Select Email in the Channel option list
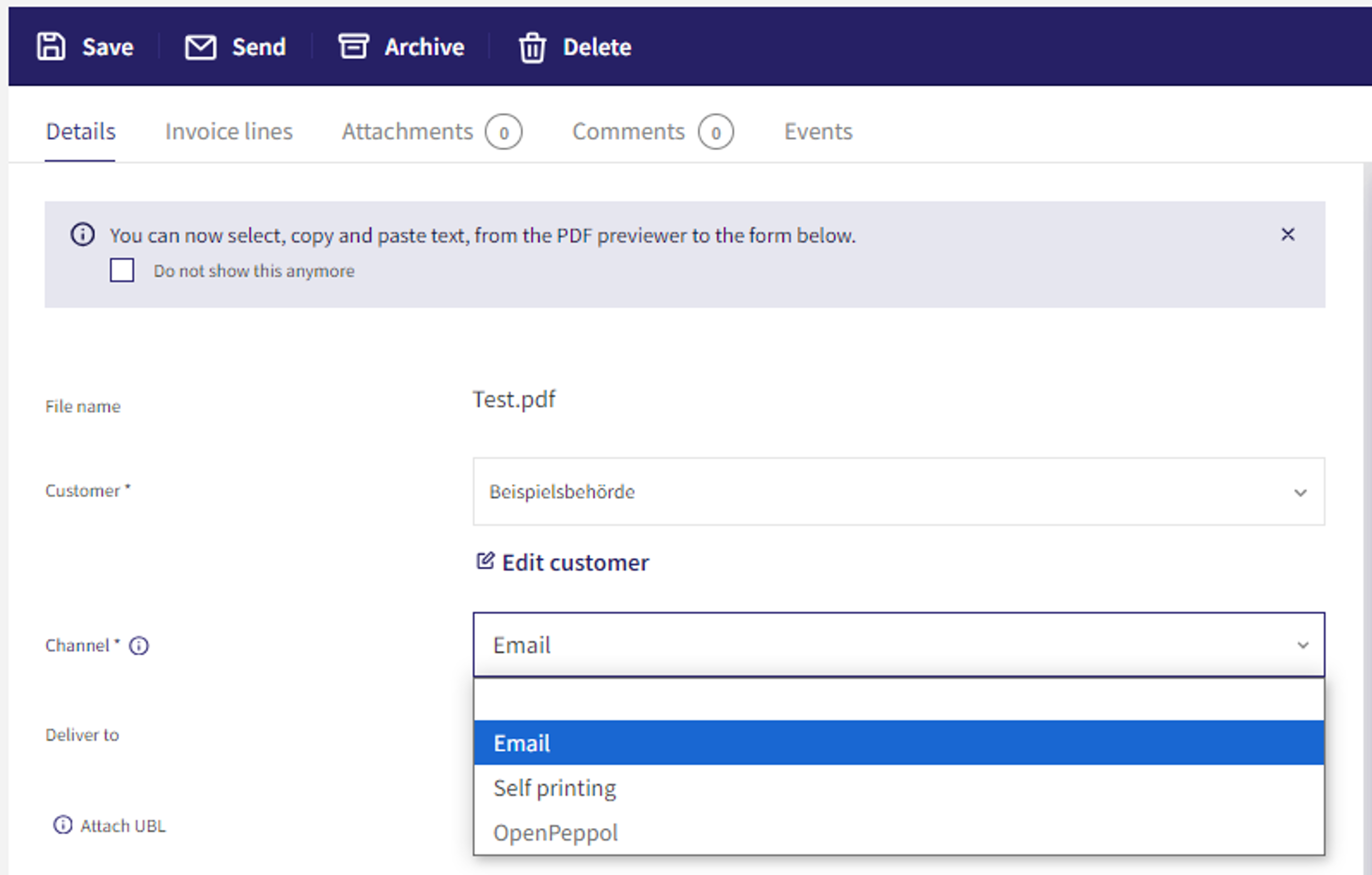This screenshot has width=1372, height=875. 898,743
